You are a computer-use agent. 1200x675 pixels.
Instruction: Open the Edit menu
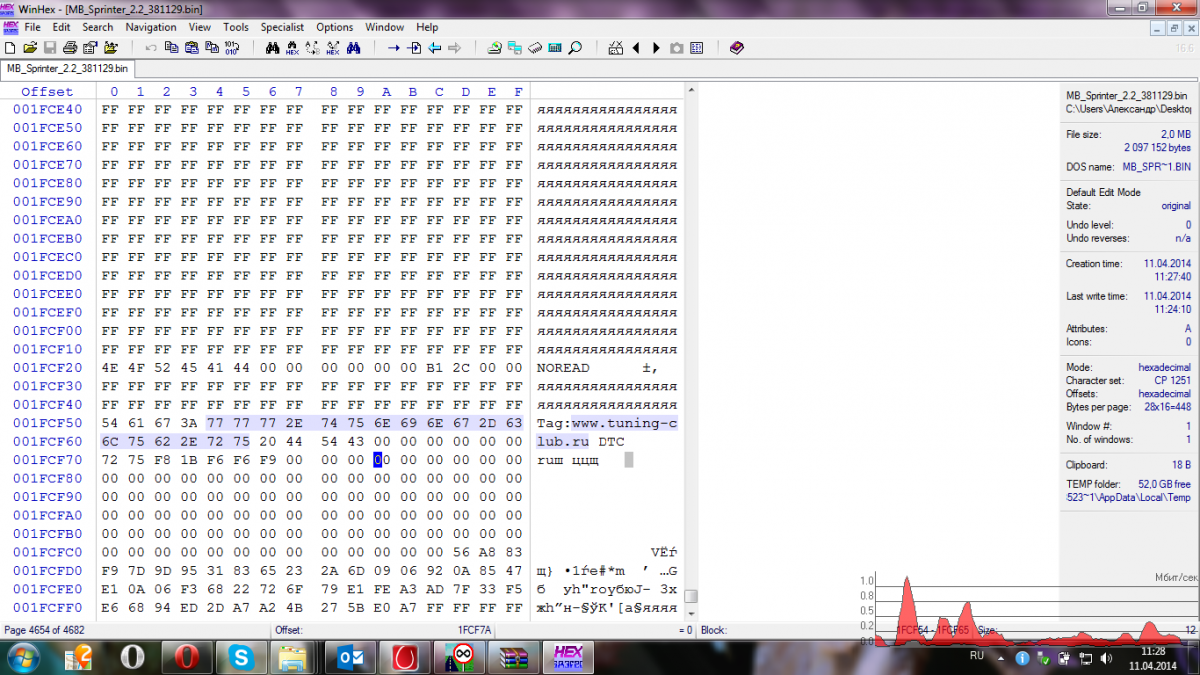(x=62, y=27)
